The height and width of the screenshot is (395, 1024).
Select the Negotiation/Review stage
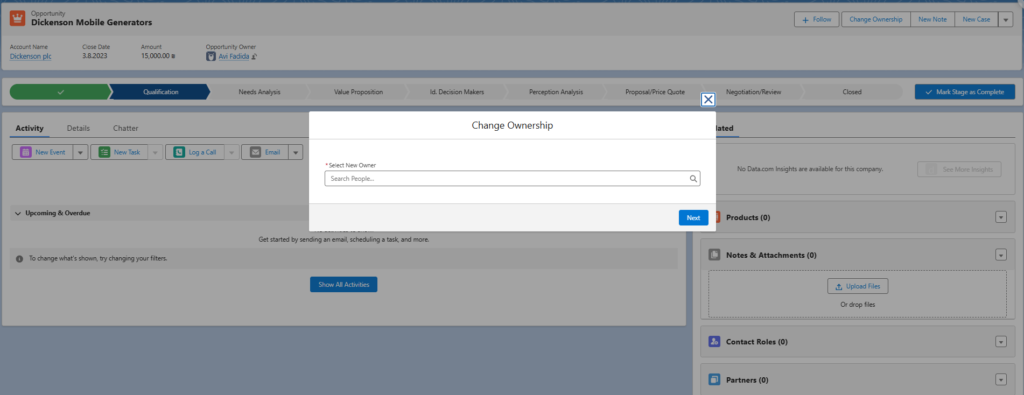coord(753,92)
